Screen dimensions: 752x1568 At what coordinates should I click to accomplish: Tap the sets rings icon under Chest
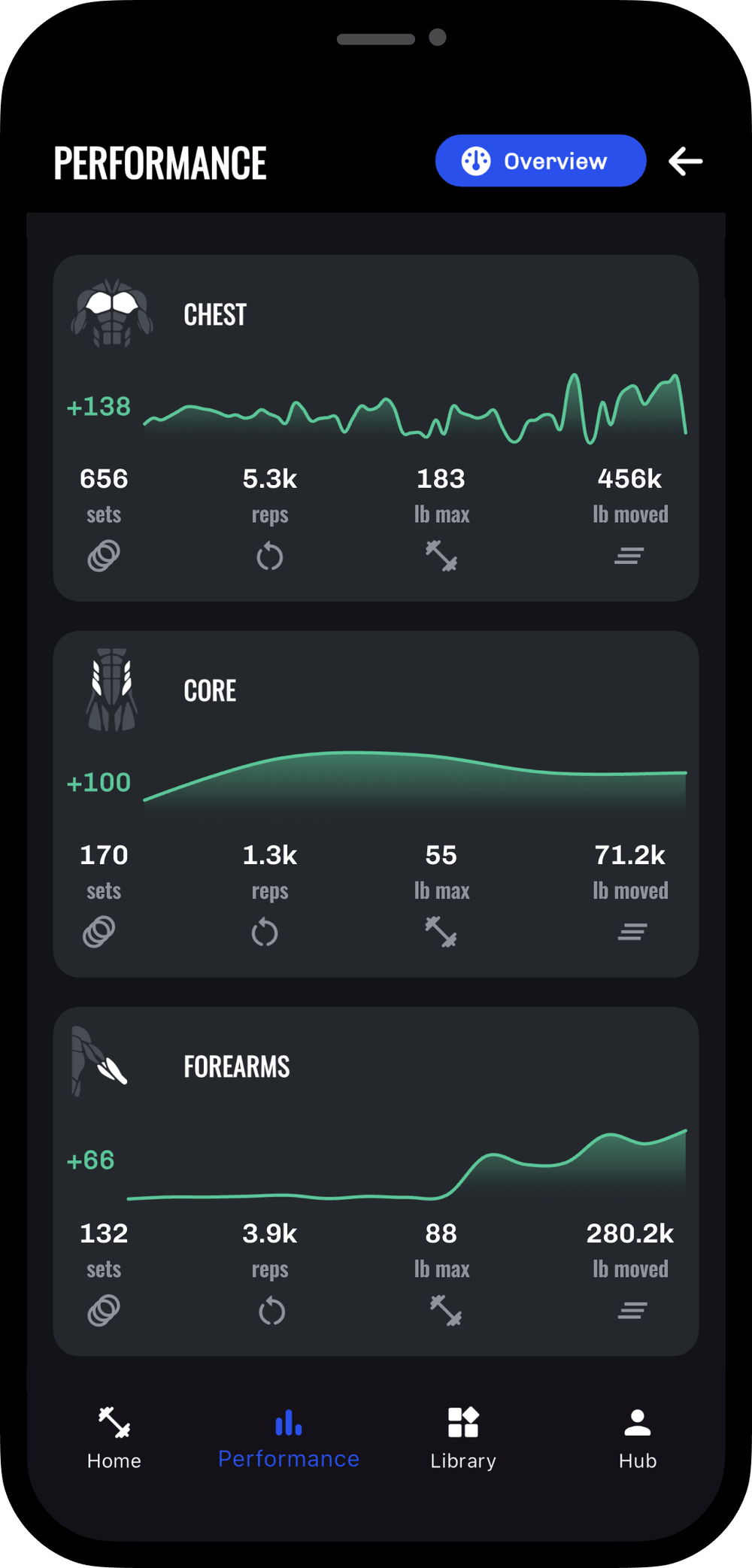tap(104, 556)
